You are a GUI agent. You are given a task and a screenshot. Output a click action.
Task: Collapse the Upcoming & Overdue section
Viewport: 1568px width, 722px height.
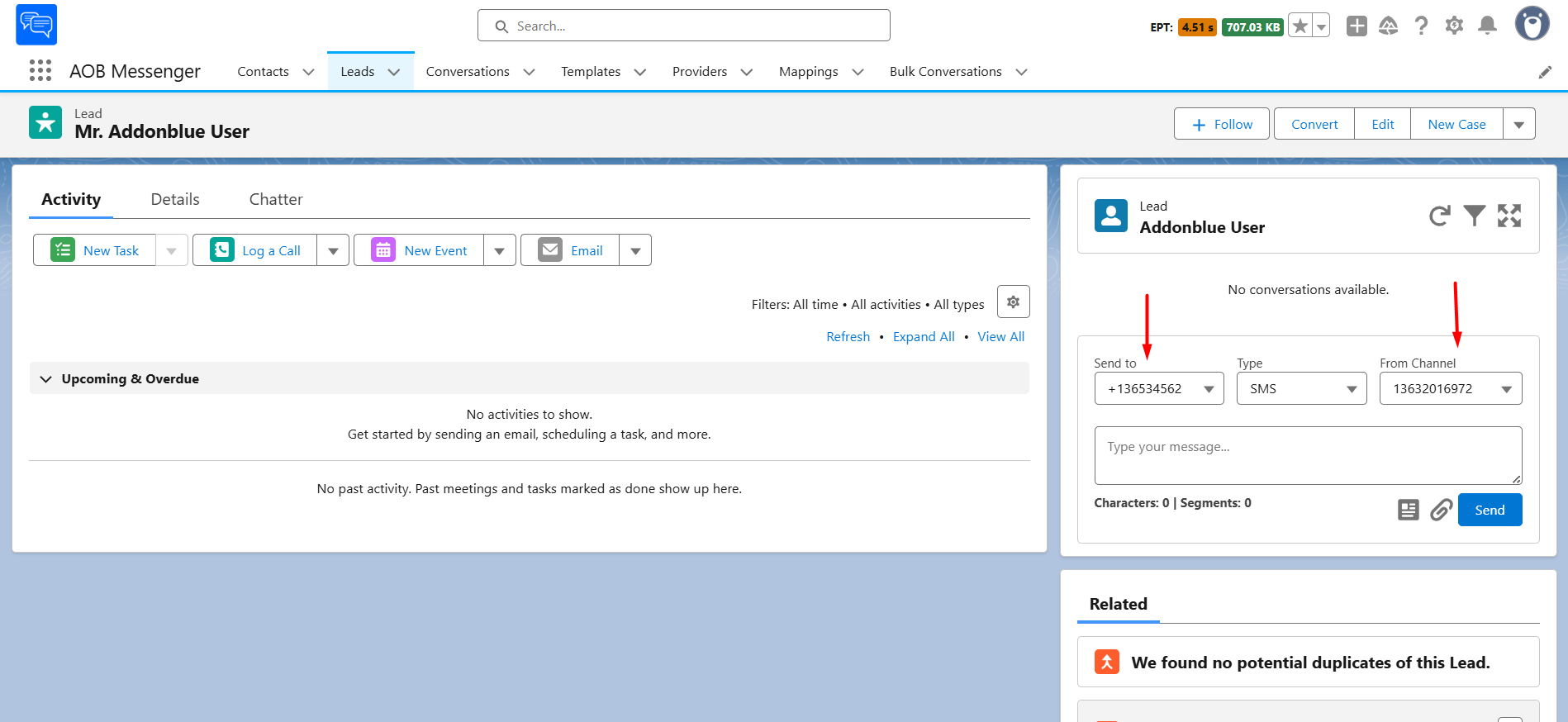click(x=46, y=379)
